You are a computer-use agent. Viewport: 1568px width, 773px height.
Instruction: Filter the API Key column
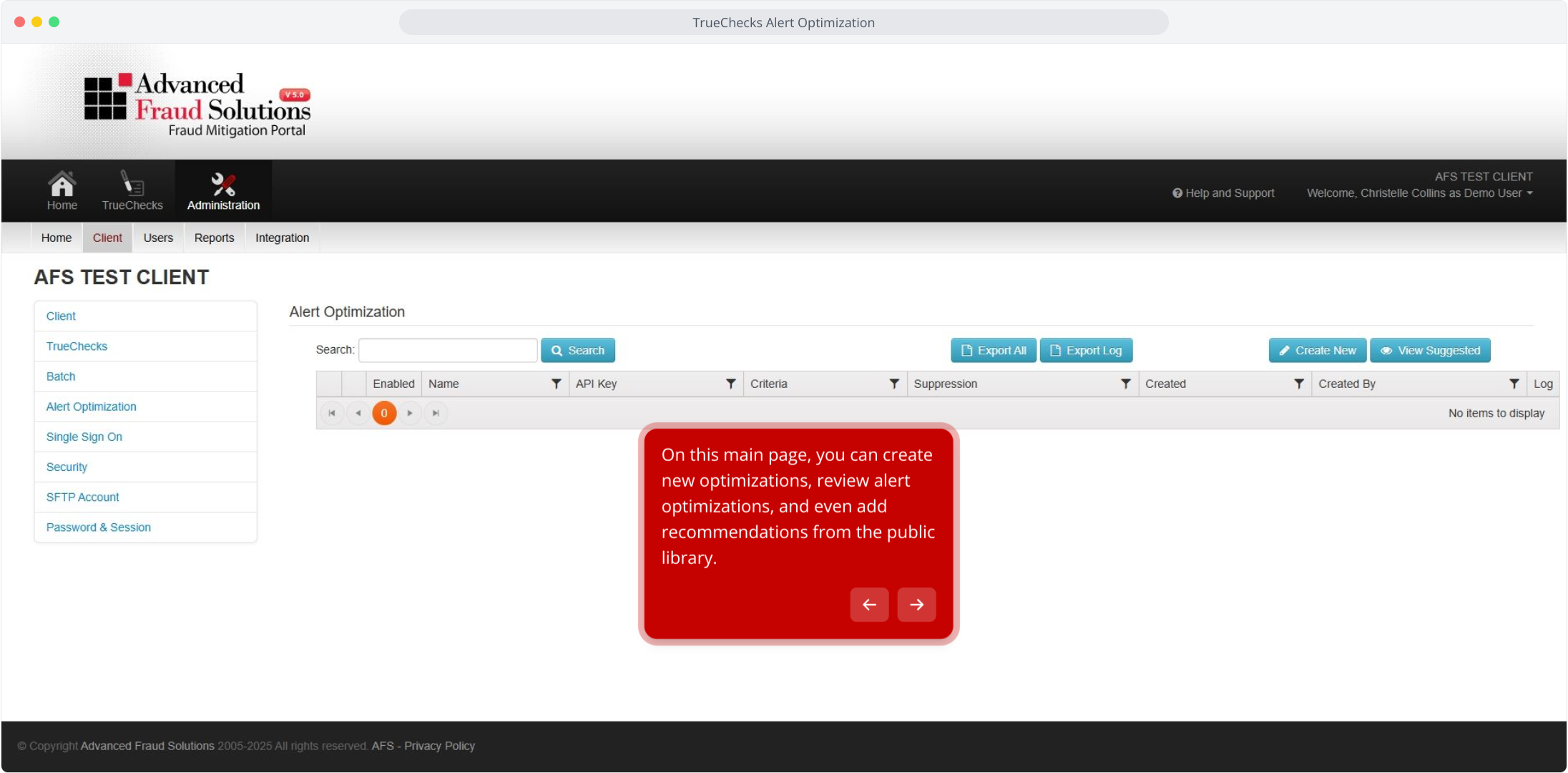click(730, 384)
